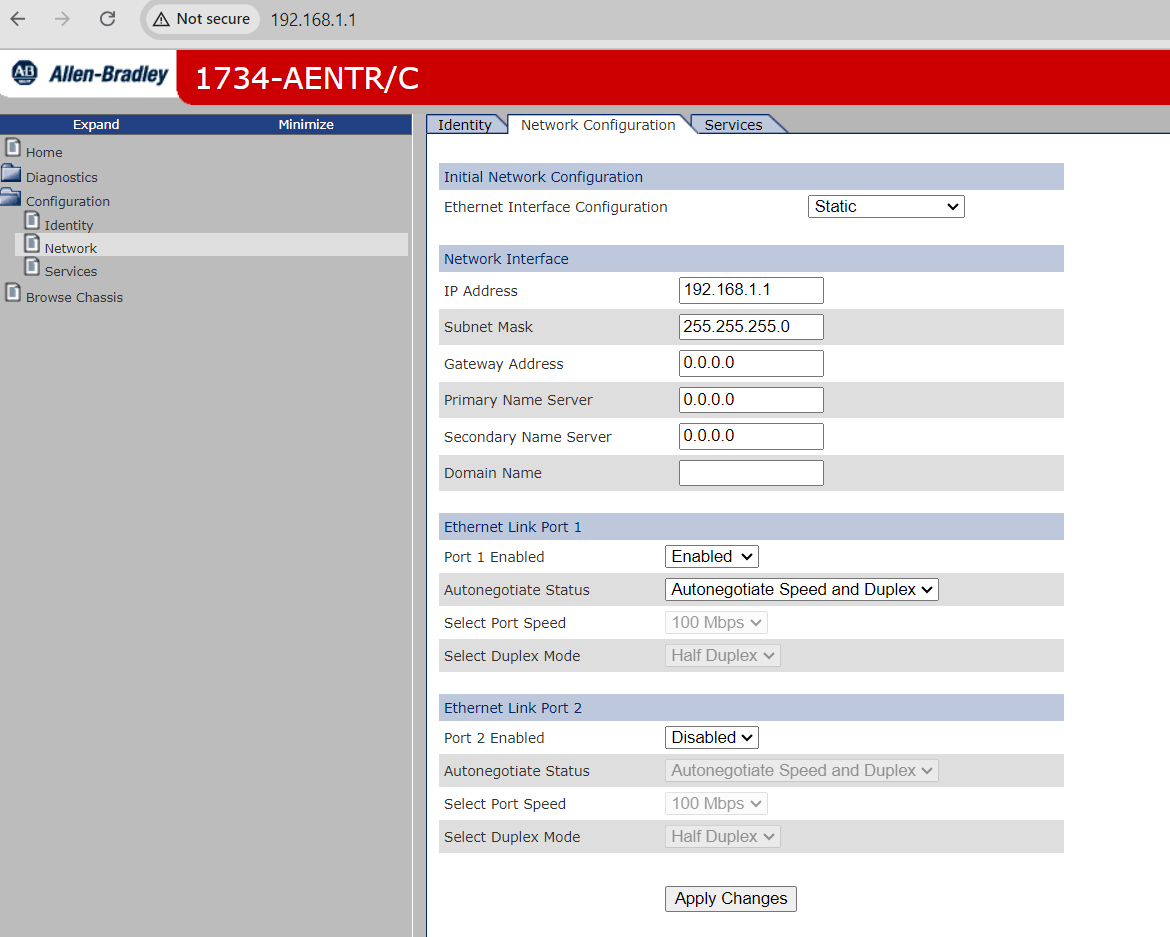This screenshot has height=937, width=1170.
Task: Switch to the Services tab
Action: coord(733,125)
